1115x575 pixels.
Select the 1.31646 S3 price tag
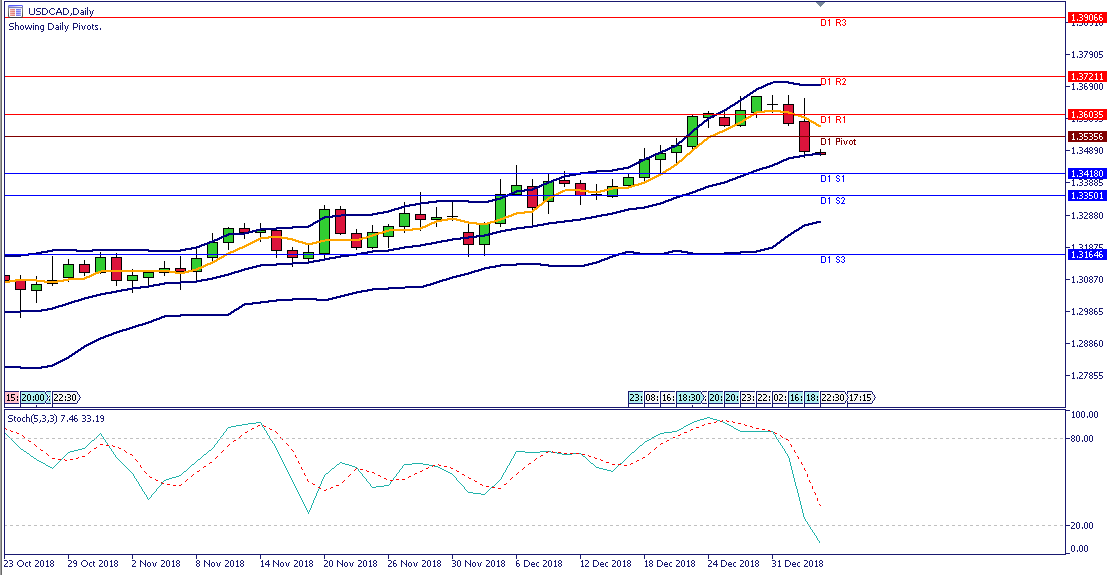tap(1085, 254)
